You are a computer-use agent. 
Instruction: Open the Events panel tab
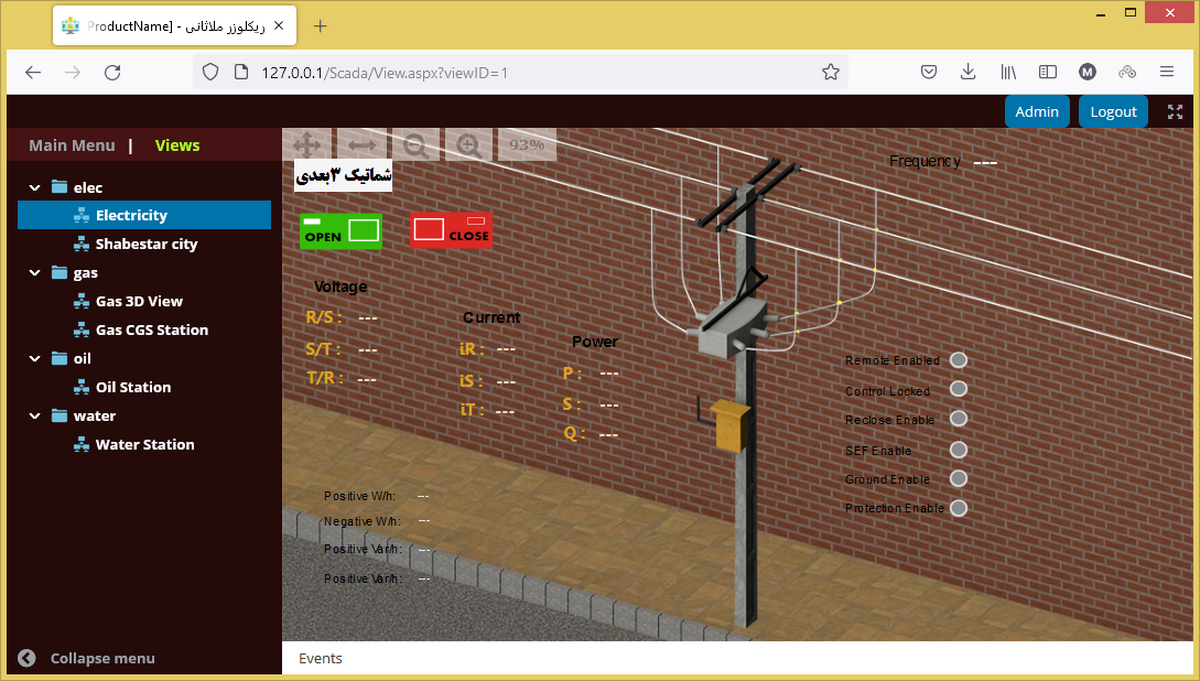click(x=320, y=659)
